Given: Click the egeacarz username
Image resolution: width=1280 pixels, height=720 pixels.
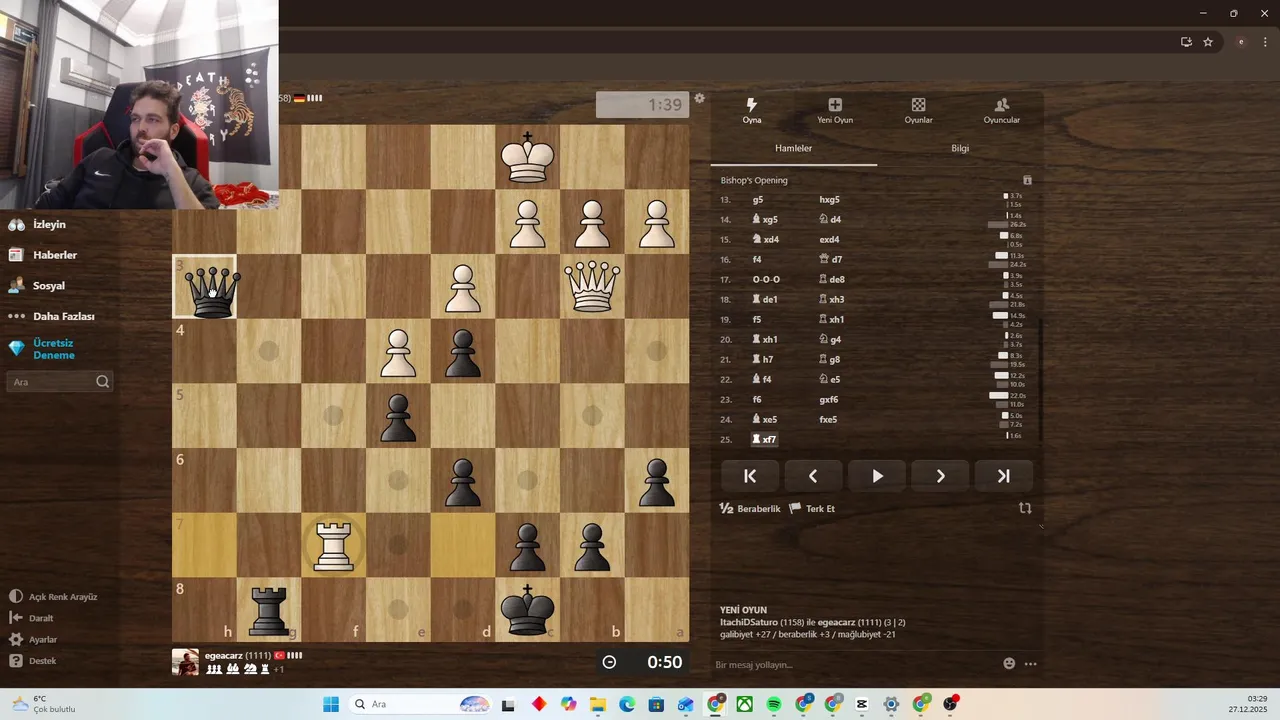Looking at the screenshot, I should [x=224, y=656].
